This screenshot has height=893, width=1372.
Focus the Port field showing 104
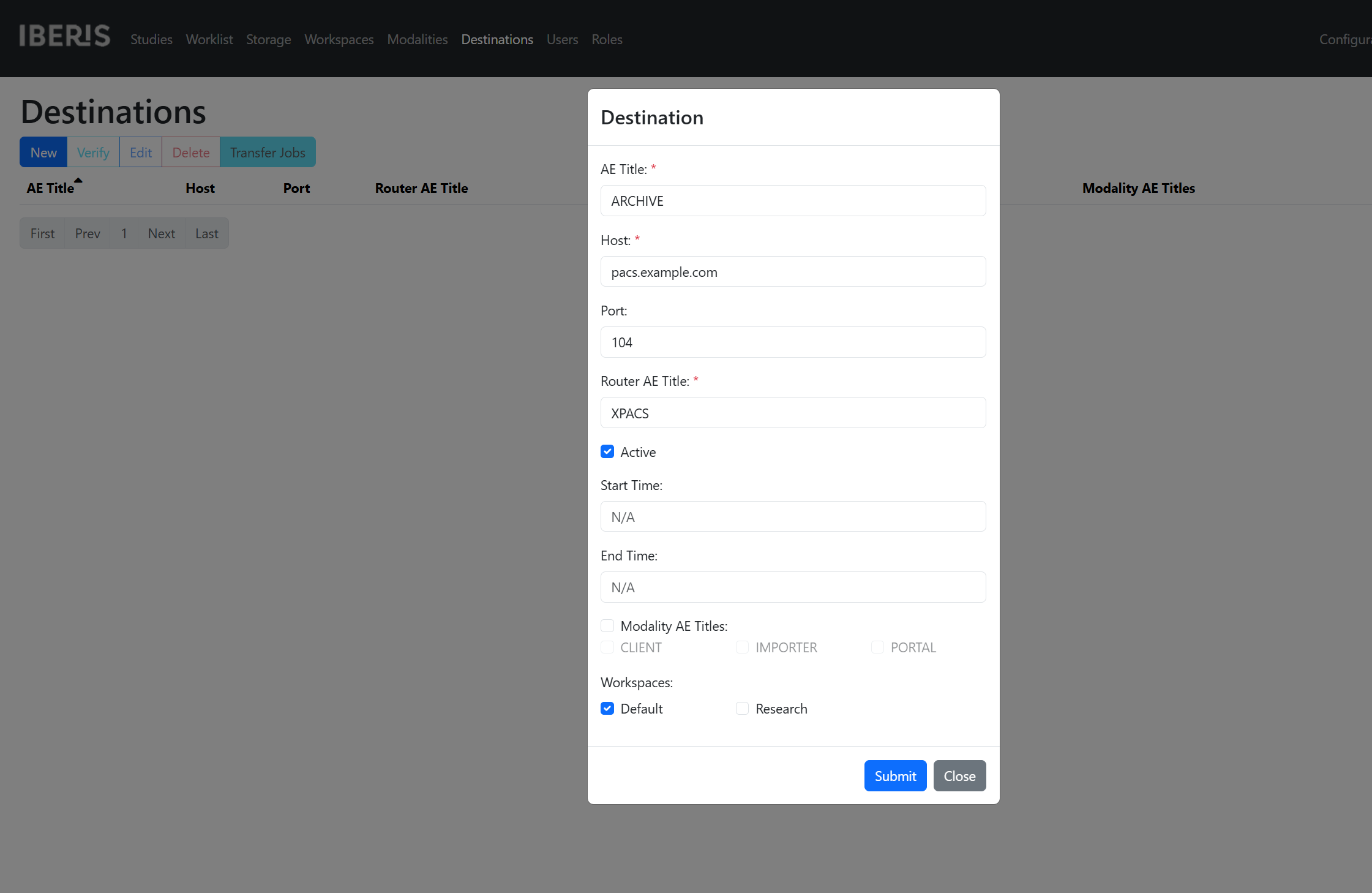coord(793,342)
